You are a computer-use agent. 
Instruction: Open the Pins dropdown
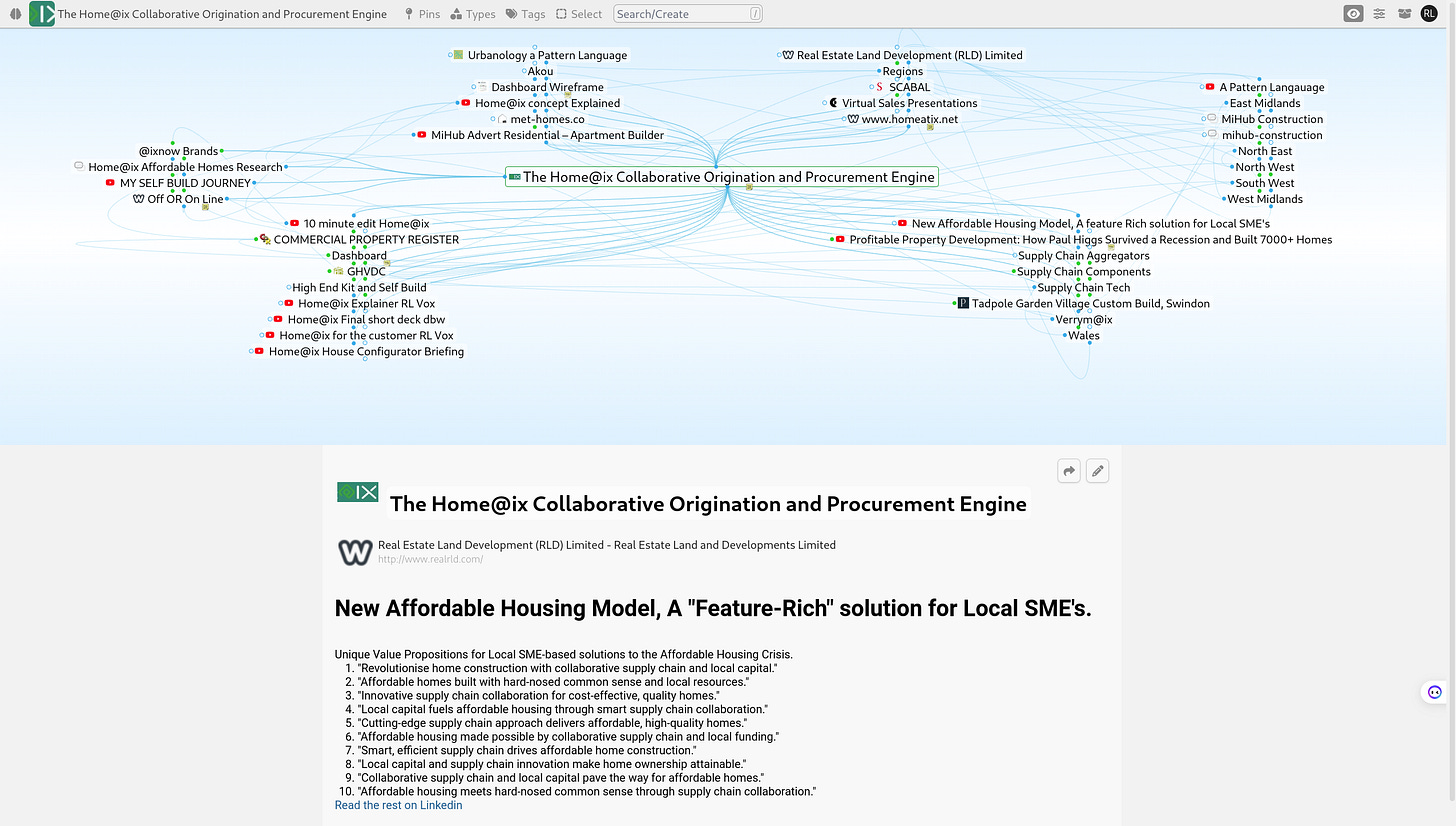[x=421, y=14]
